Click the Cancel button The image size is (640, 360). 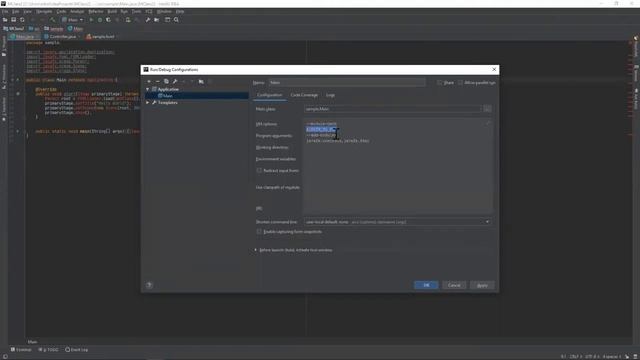tap(454, 285)
